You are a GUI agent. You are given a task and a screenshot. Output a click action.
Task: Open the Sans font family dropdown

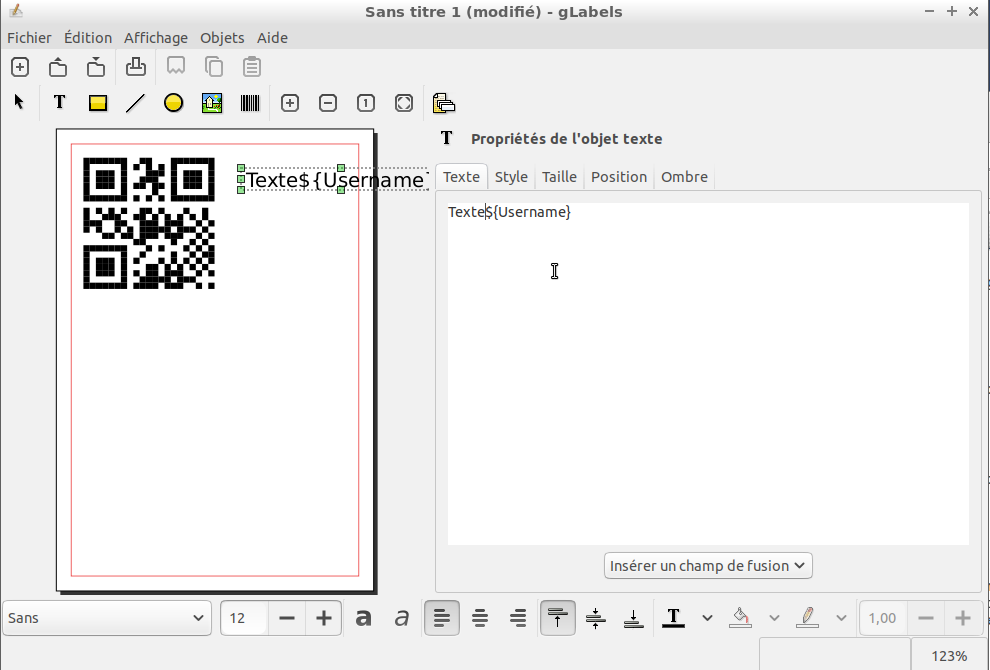(107, 618)
